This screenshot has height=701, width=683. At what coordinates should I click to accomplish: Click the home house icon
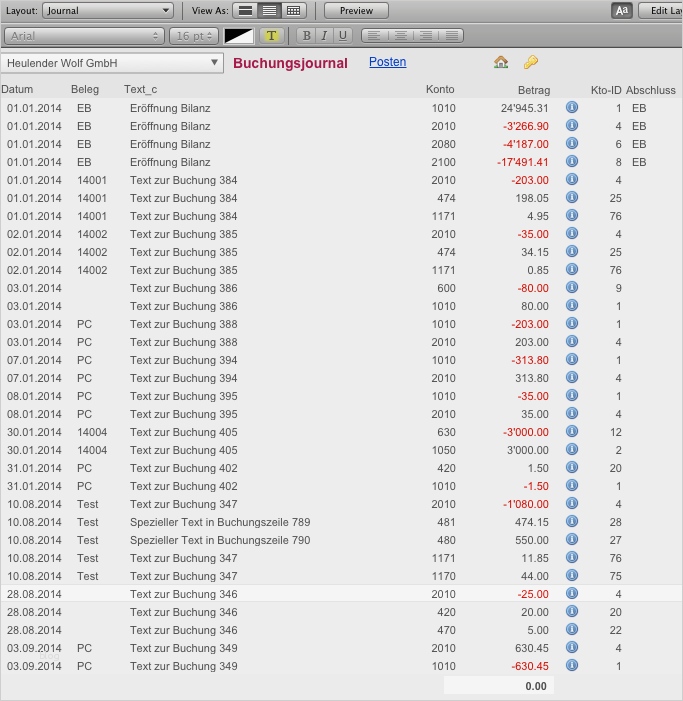pyautogui.click(x=501, y=62)
